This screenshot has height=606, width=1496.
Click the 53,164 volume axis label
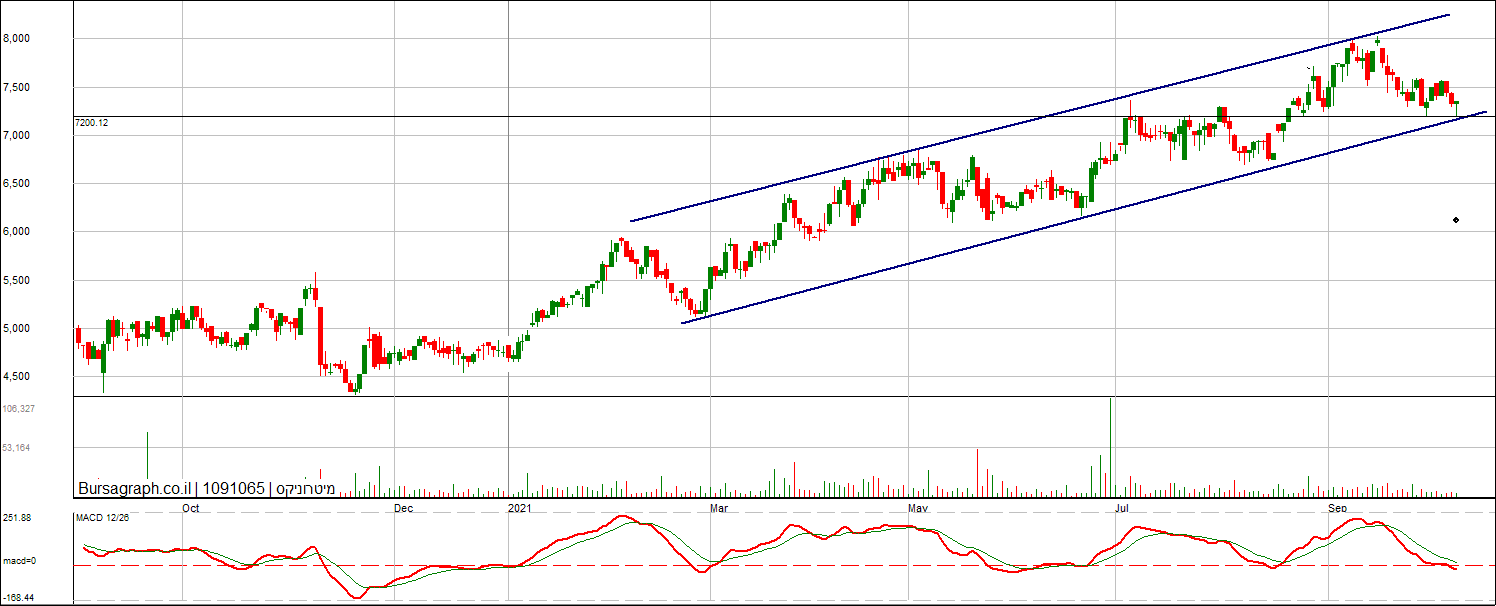click(17, 448)
